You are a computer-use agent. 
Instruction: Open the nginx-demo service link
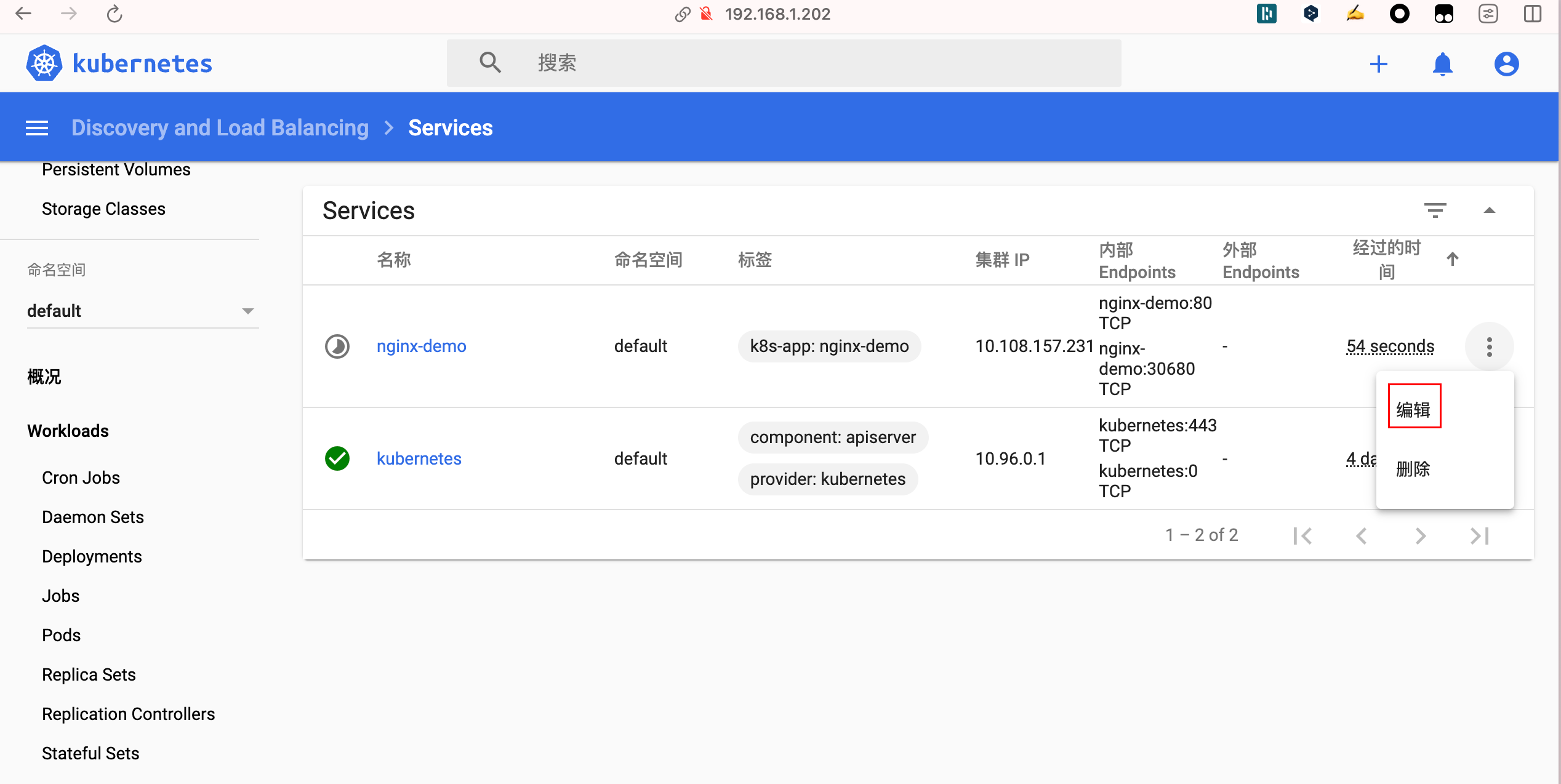pos(421,346)
